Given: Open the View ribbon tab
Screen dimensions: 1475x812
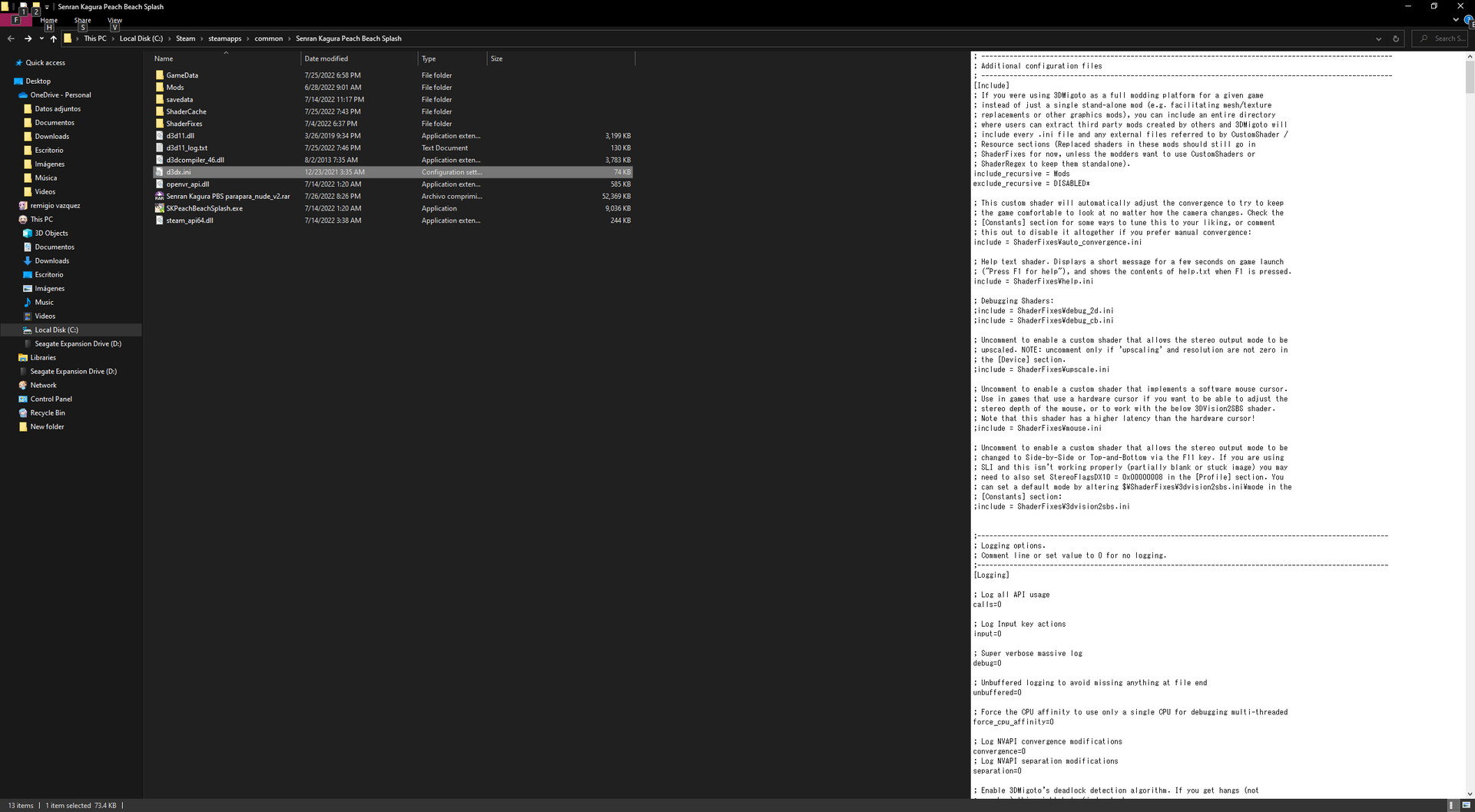Looking at the screenshot, I should tap(114, 20).
